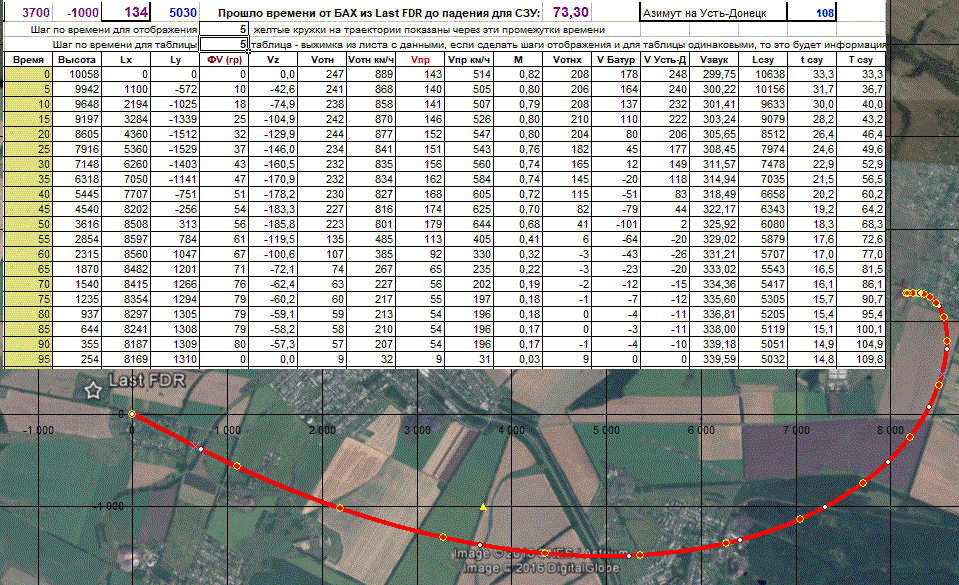
Task: Click the chart axis label 4 000
Action: tap(511, 430)
